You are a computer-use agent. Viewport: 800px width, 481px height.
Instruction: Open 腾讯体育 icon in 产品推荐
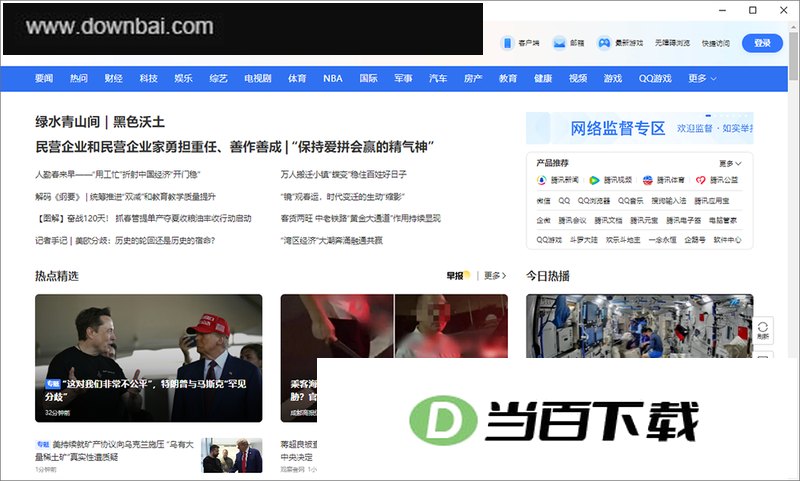(647, 180)
